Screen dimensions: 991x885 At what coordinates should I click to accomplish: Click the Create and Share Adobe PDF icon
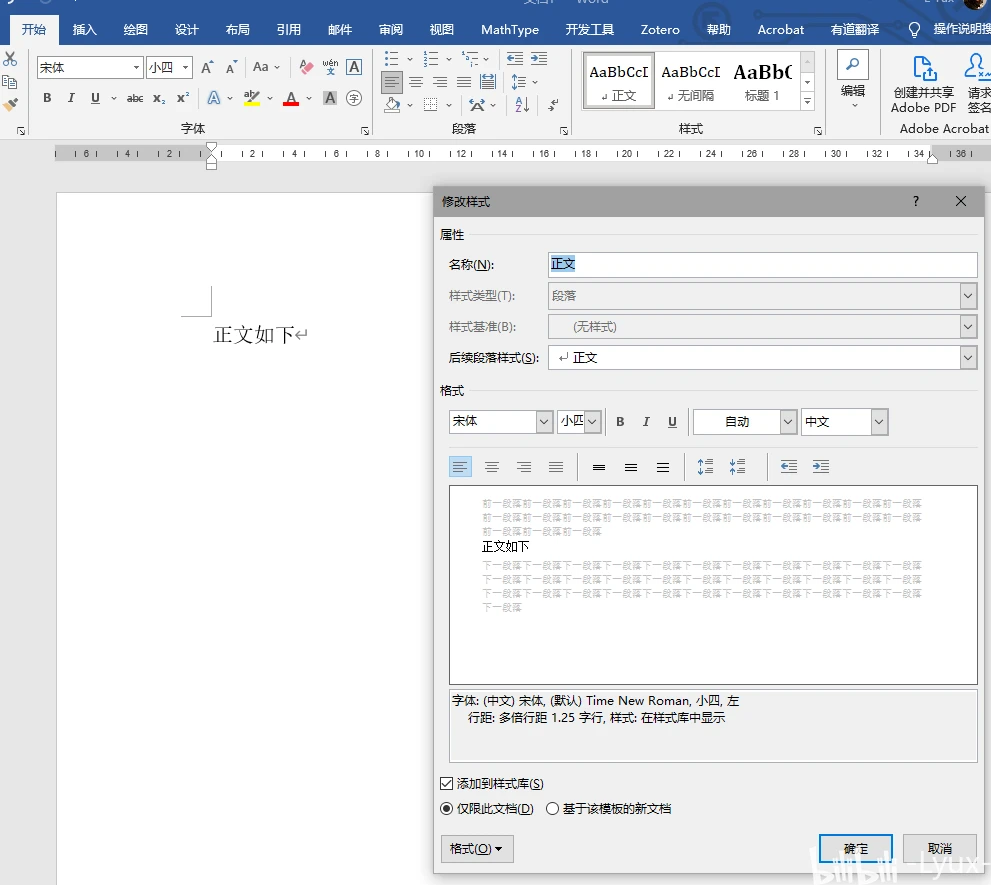pyautogui.click(x=923, y=84)
